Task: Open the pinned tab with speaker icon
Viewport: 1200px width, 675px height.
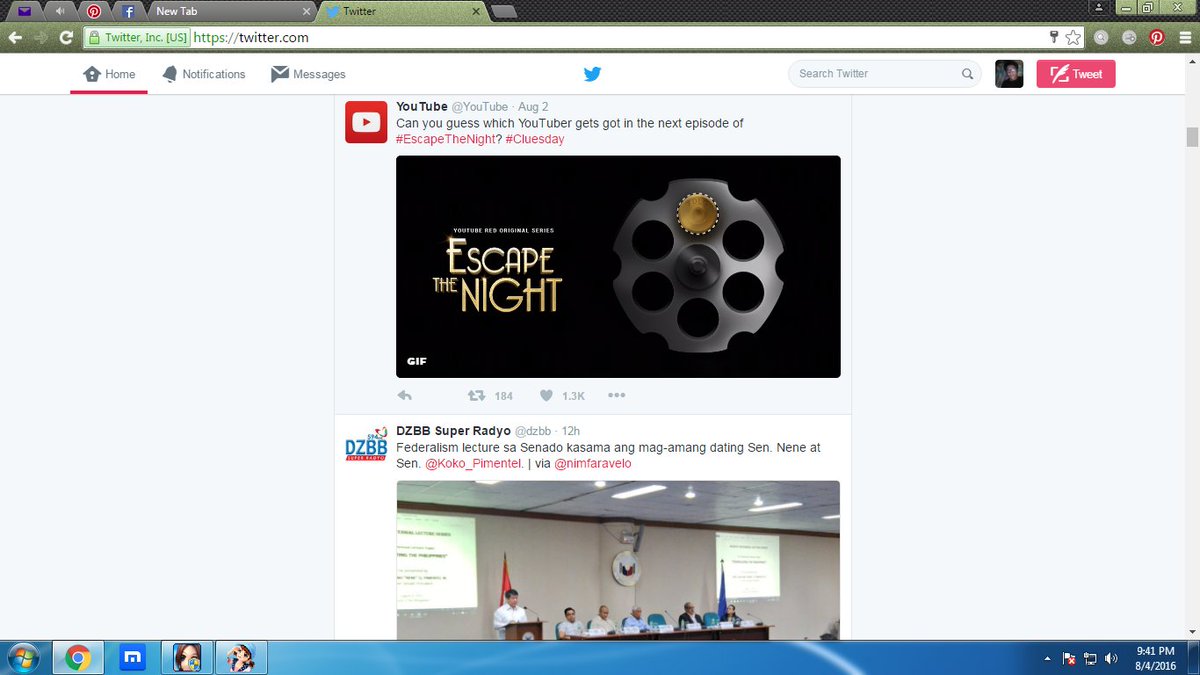Action: point(59,11)
